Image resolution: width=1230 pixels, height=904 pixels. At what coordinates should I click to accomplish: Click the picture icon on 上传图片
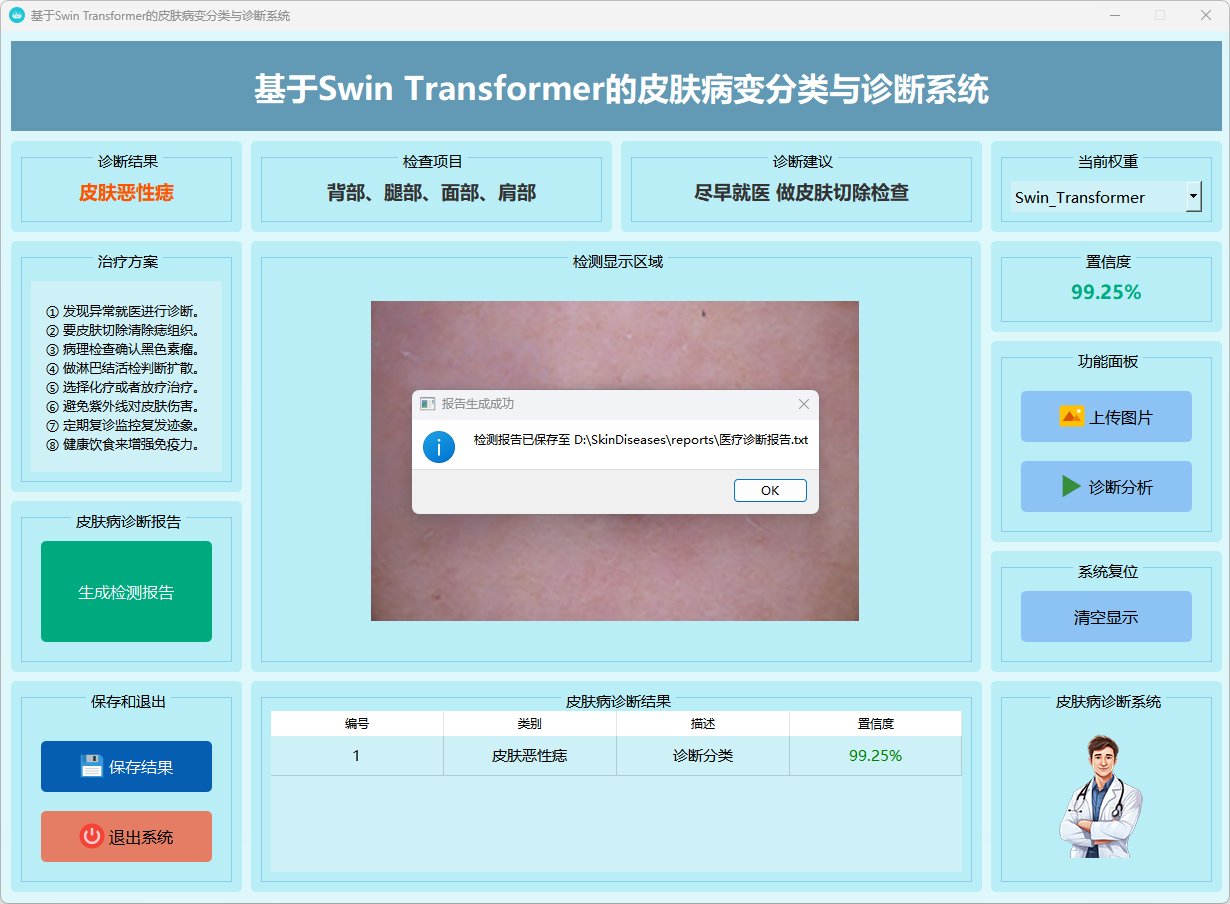point(1071,416)
